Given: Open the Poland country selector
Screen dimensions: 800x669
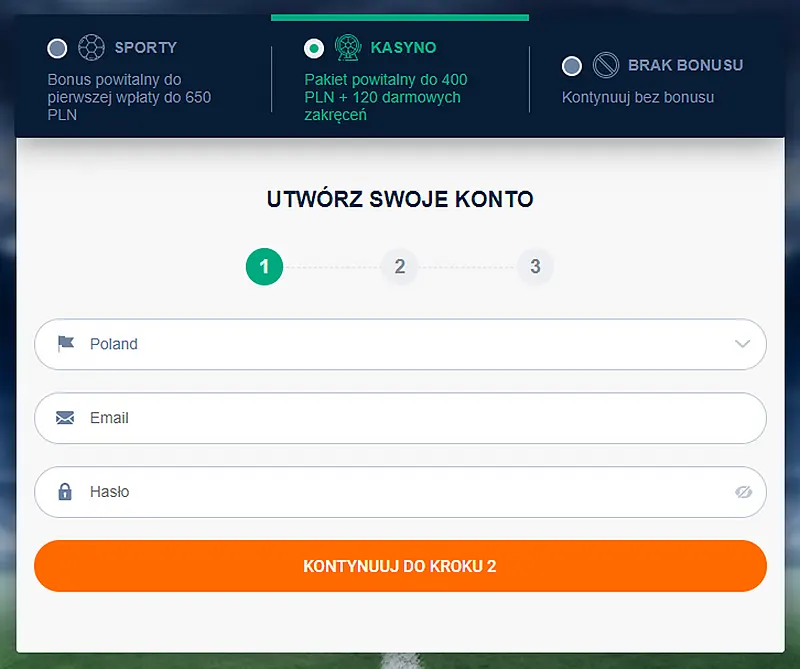Looking at the screenshot, I should pyautogui.click(x=400, y=344).
